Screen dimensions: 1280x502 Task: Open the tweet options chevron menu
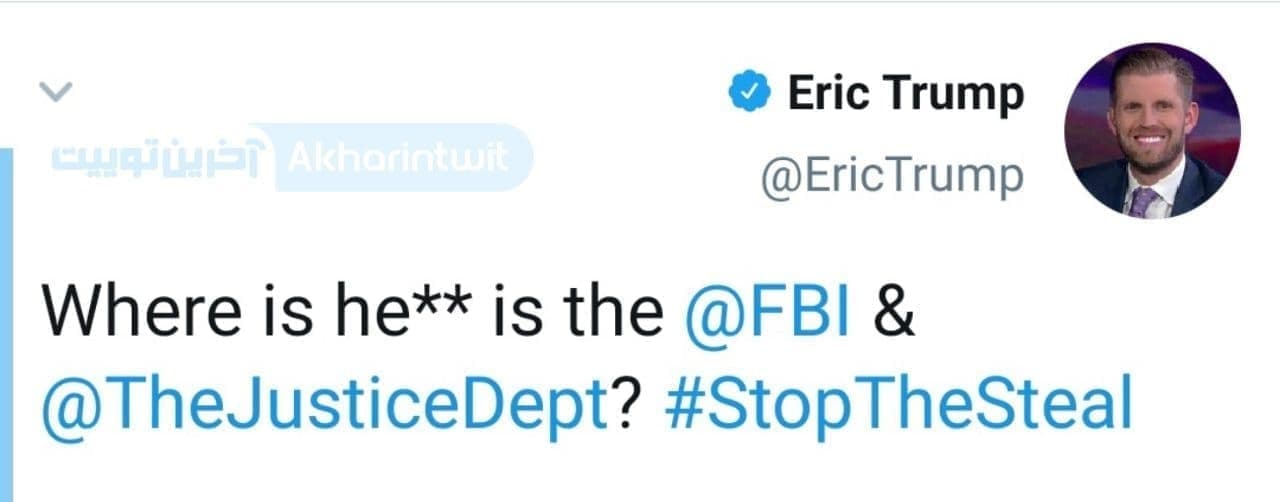55,93
